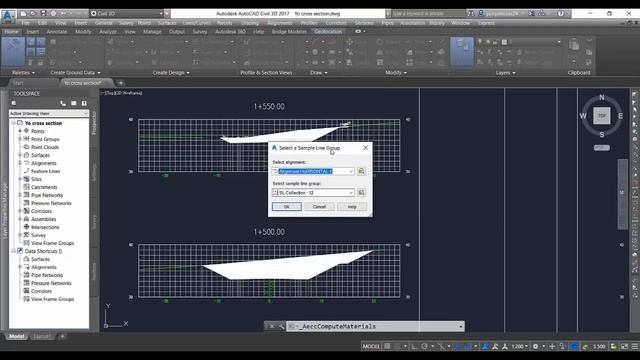Select the Assemblies item in Prospector tree

[43, 219]
